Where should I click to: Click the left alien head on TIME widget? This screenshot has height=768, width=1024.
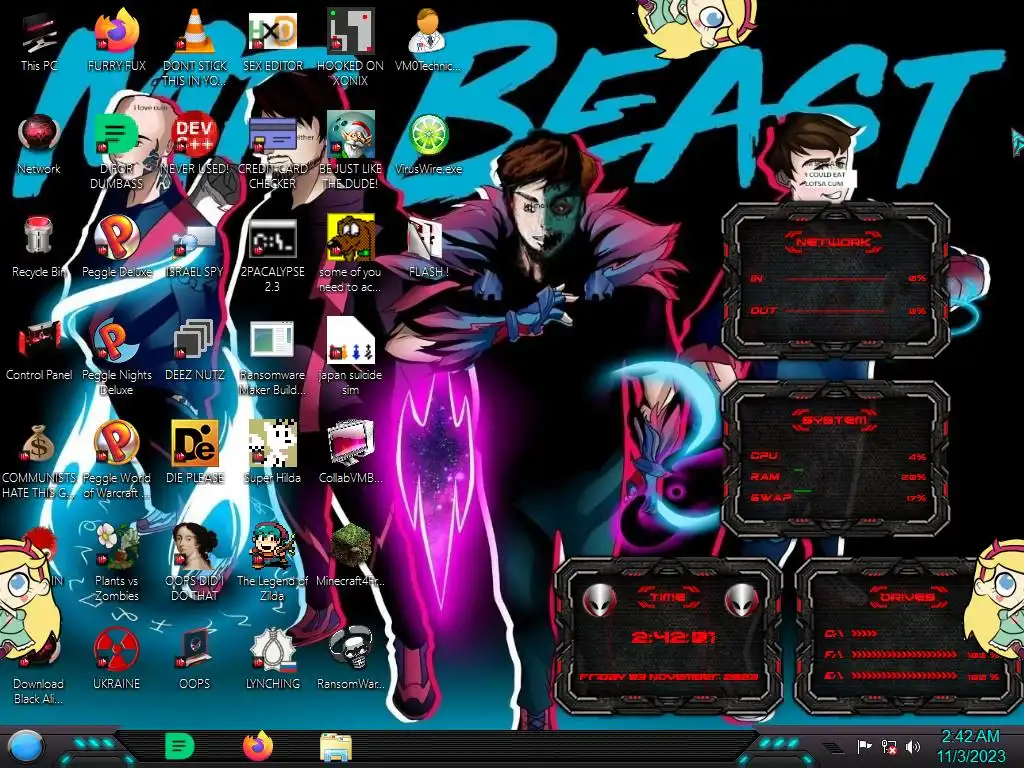click(599, 600)
